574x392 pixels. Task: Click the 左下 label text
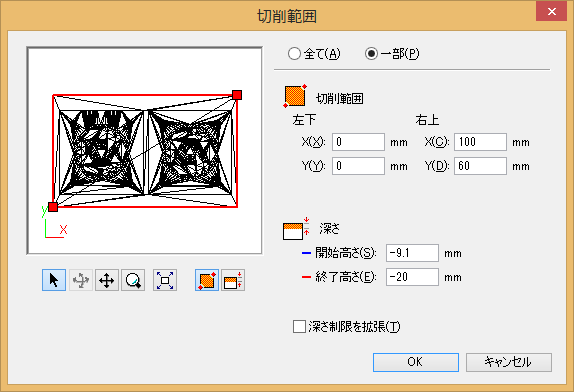(304, 120)
